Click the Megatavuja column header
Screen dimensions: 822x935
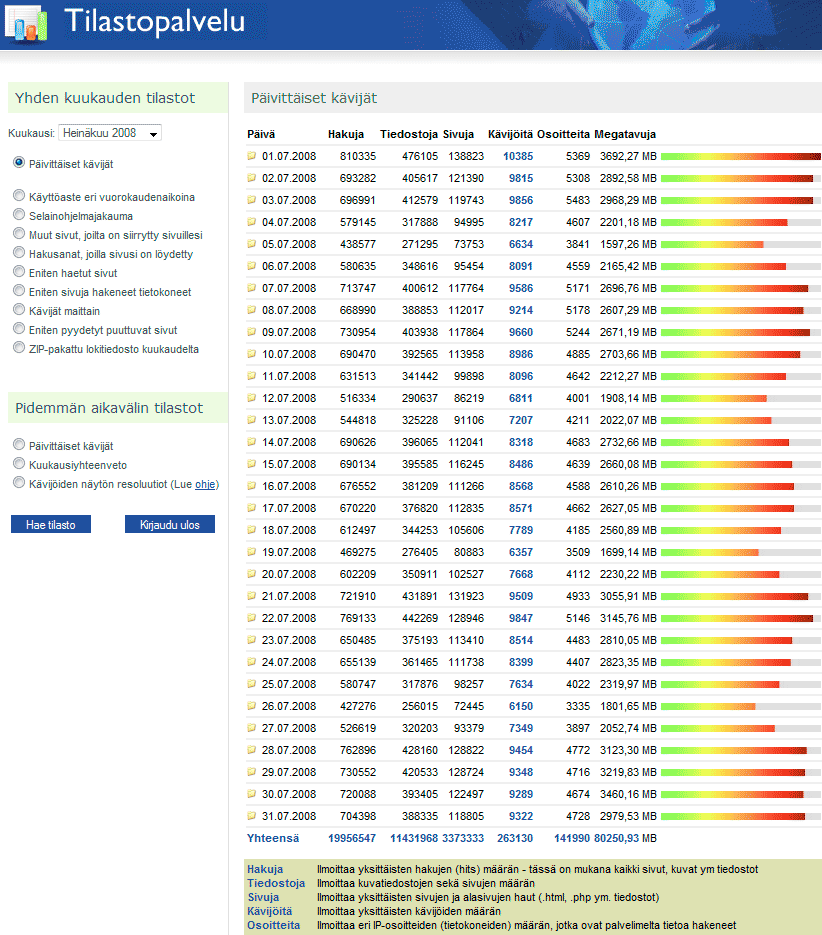point(625,134)
